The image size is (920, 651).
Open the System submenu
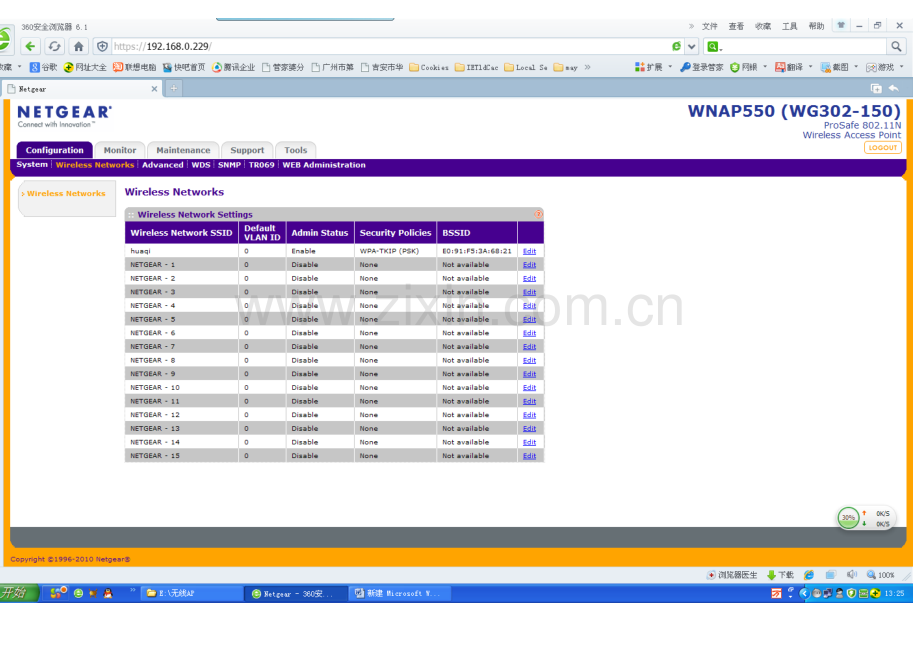[32, 165]
